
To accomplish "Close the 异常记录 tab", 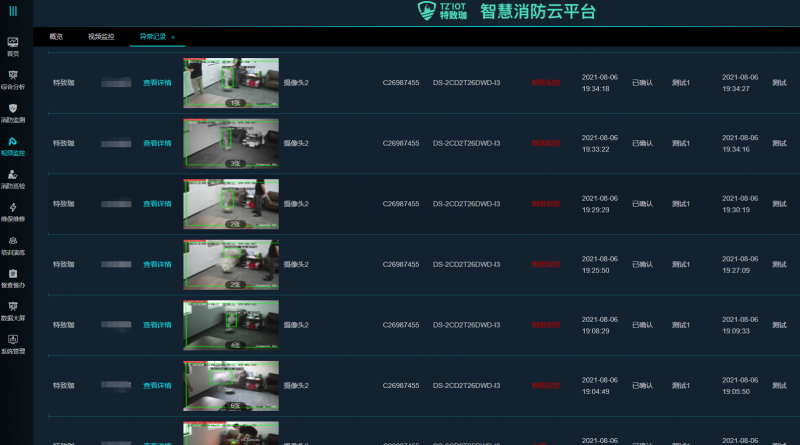I will pyautogui.click(x=173, y=37).
